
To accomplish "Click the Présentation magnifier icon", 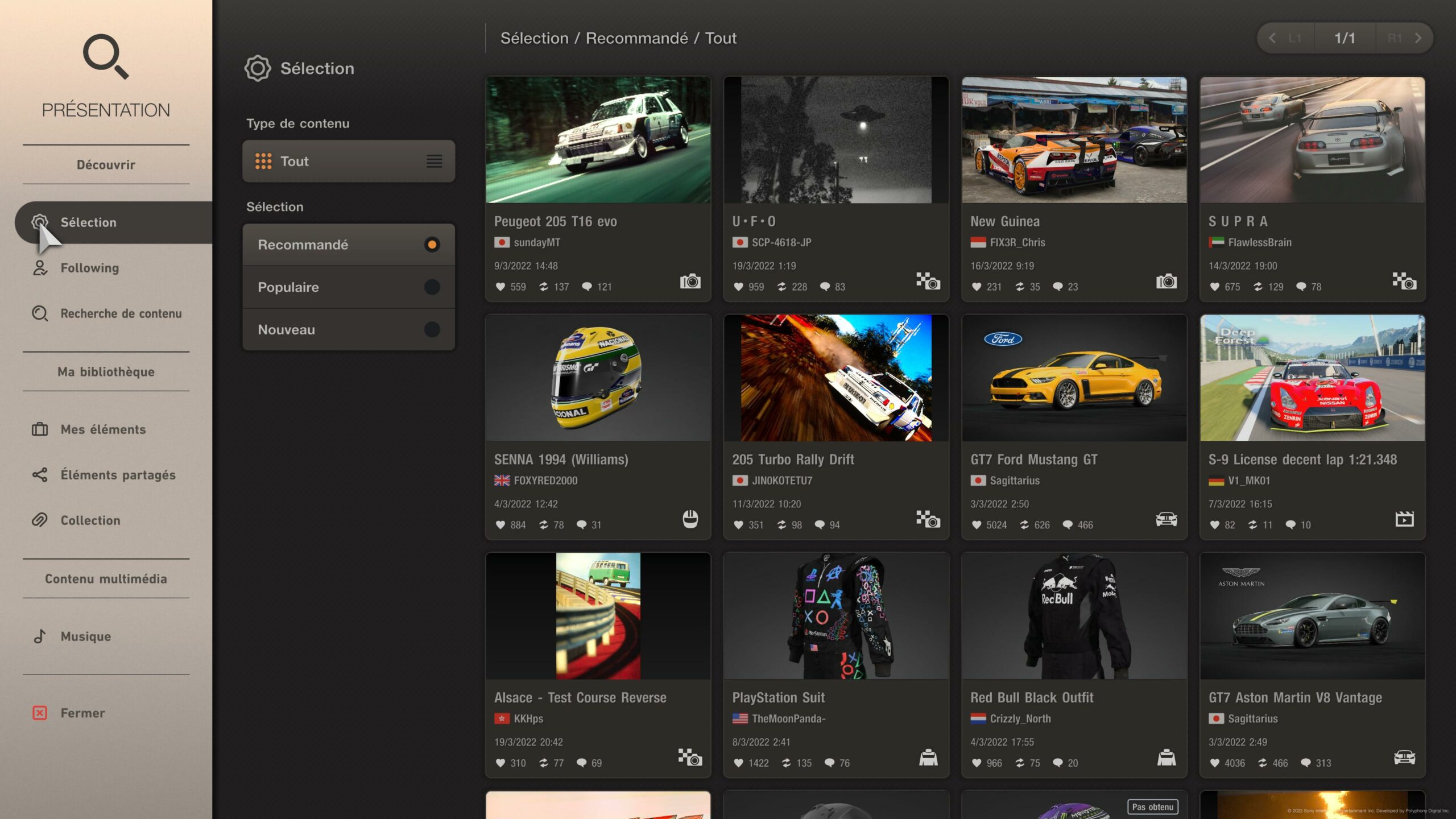I will click(106, 56).
